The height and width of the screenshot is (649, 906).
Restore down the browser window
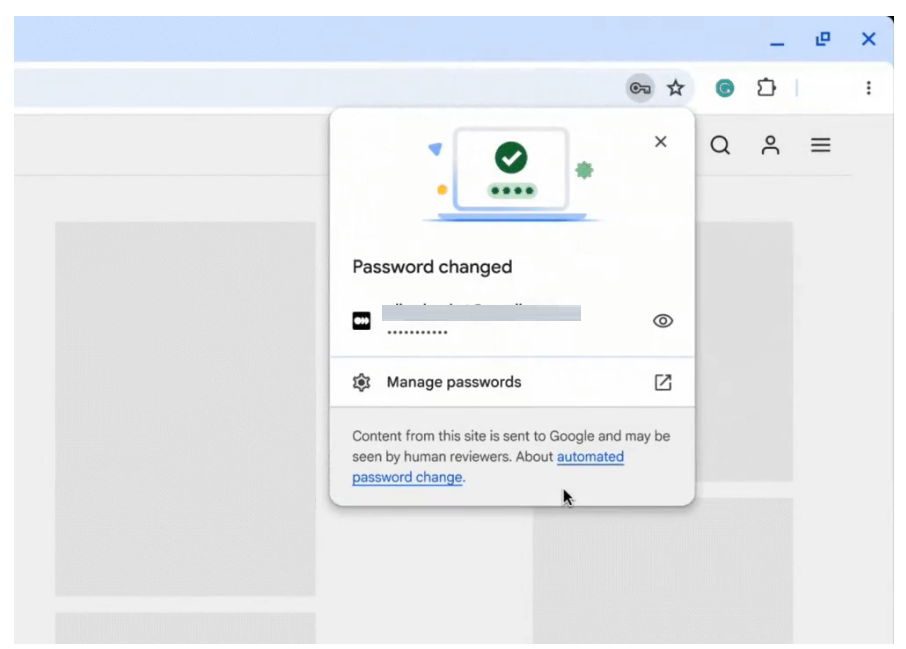(823, 39)
